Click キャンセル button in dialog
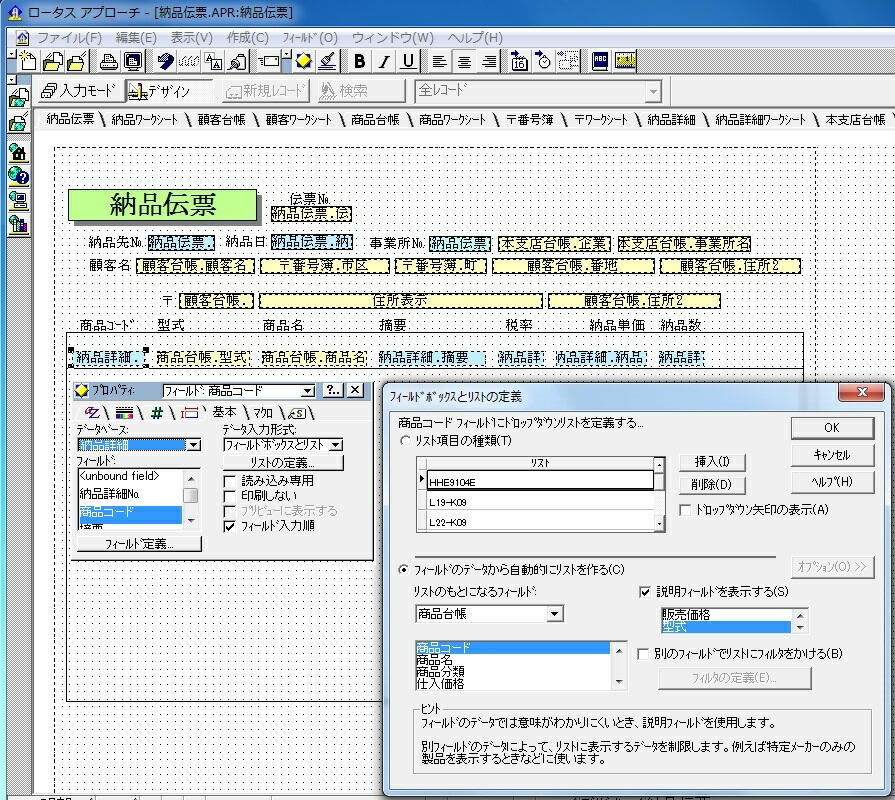Viewport: 895px width, 800px height. tap(832, 455)
